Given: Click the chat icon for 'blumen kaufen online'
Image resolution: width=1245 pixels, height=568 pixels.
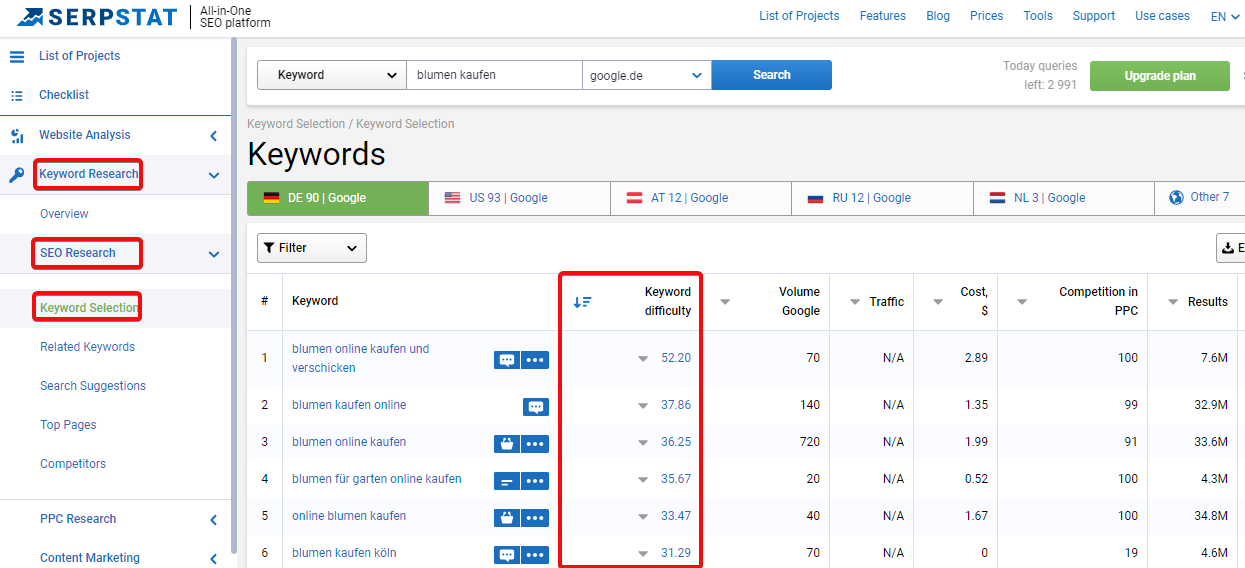Looking at the screenshot, I should tap(536, 407).
